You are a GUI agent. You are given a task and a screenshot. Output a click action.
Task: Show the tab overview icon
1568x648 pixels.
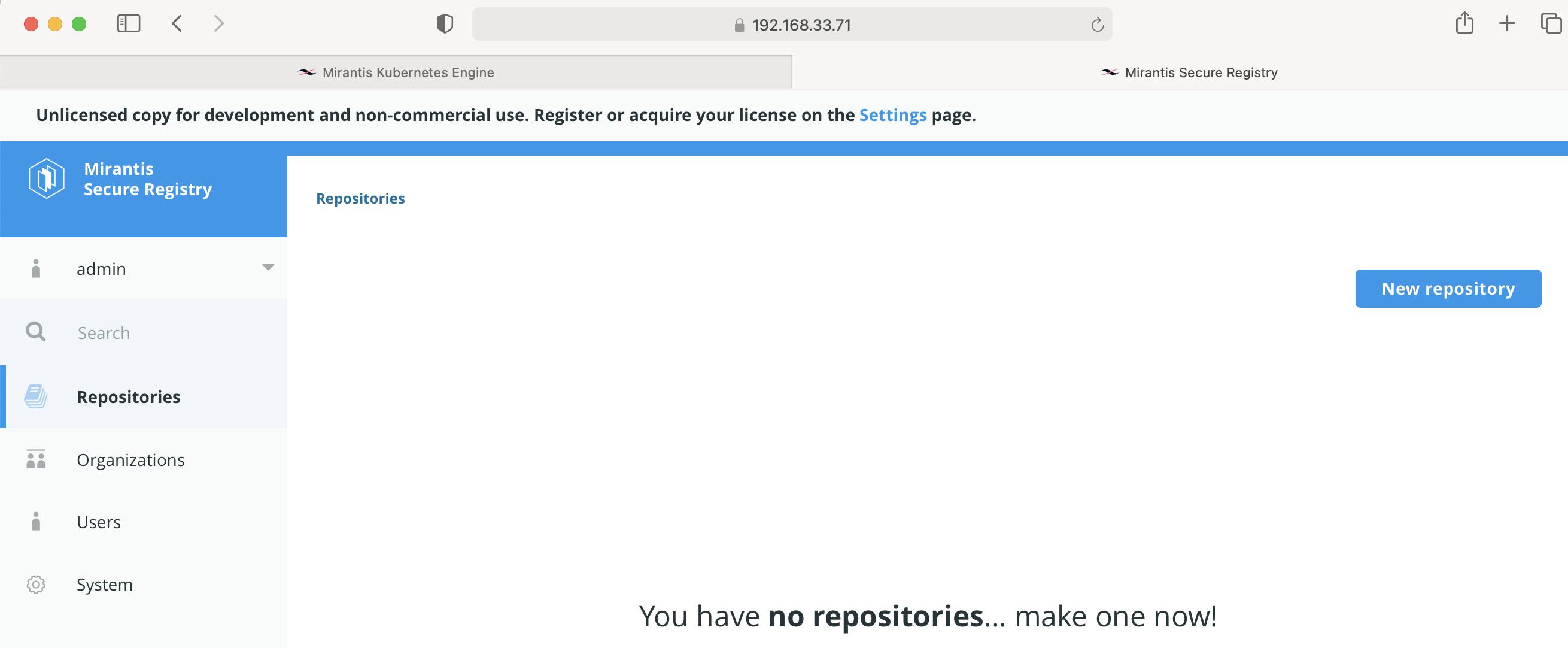point(1551,24)
